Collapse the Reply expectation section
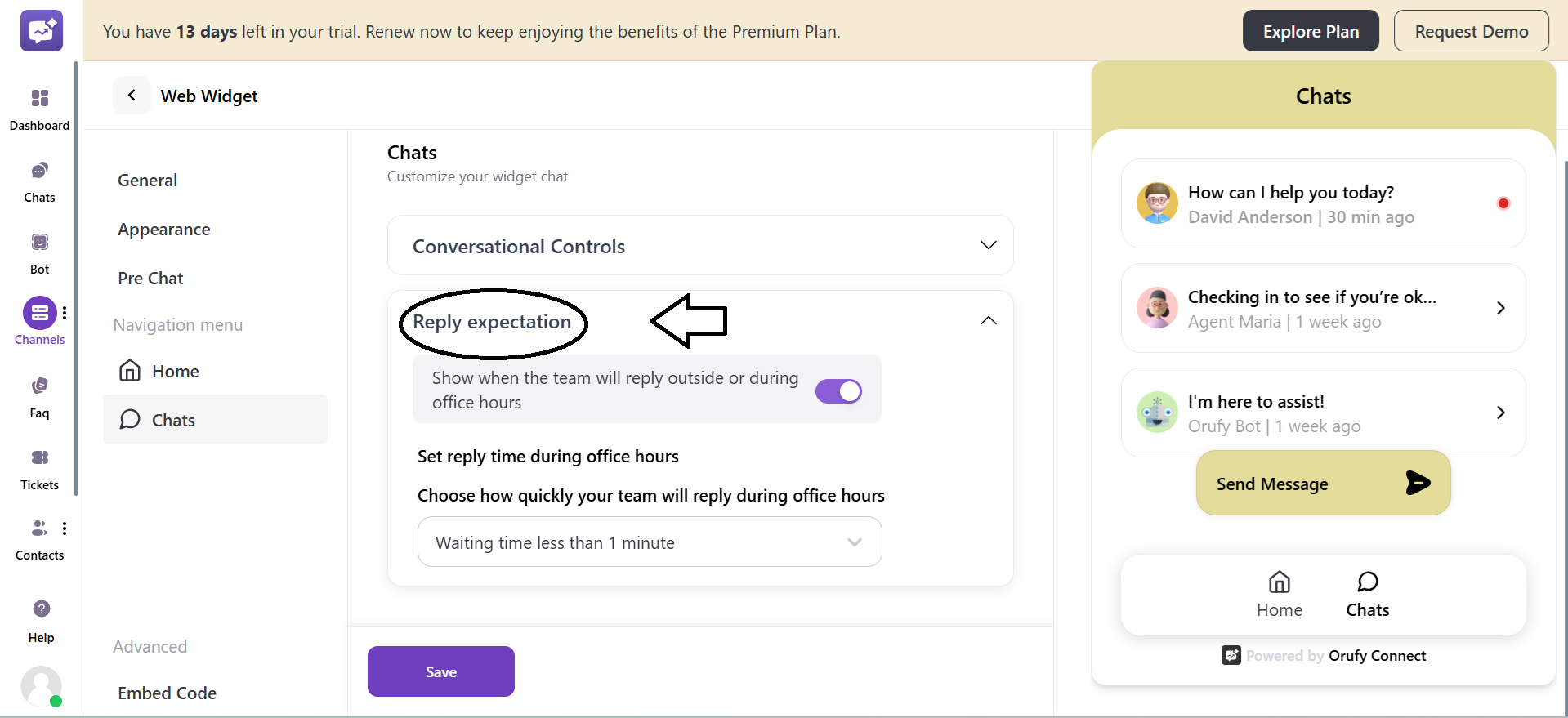The image size is (1568, 718). tap(988, 320)
